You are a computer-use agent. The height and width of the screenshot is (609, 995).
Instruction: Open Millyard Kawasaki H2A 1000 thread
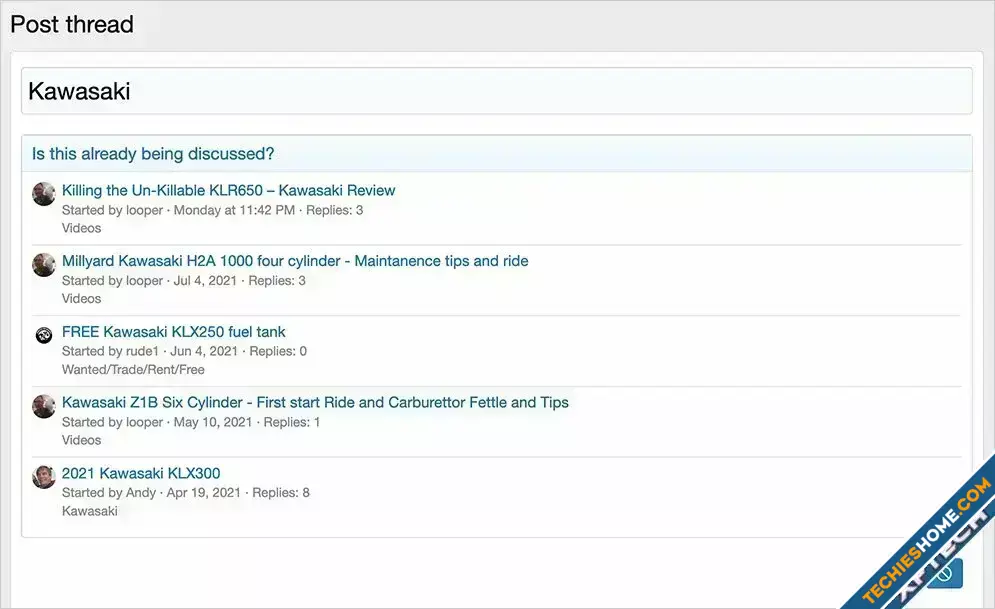point(295,261)
